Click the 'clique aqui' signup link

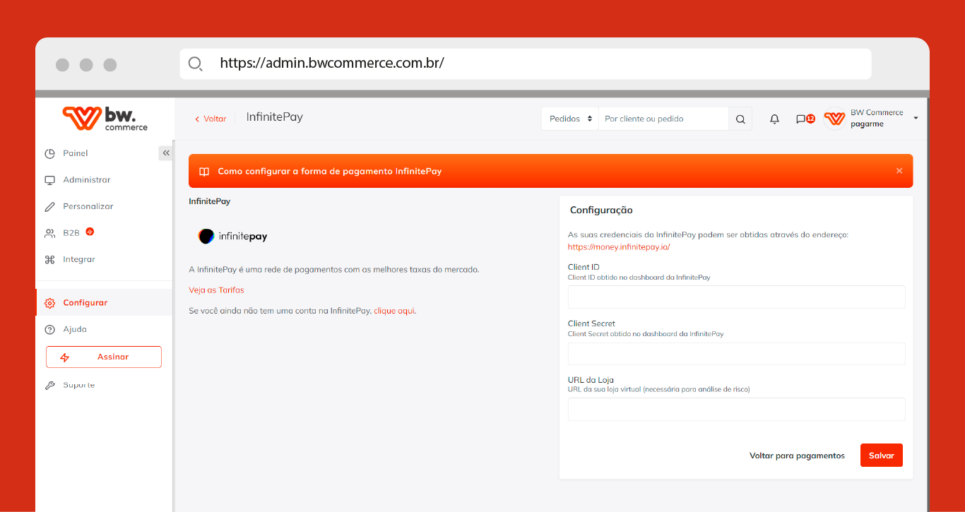(x=394, y=311)
